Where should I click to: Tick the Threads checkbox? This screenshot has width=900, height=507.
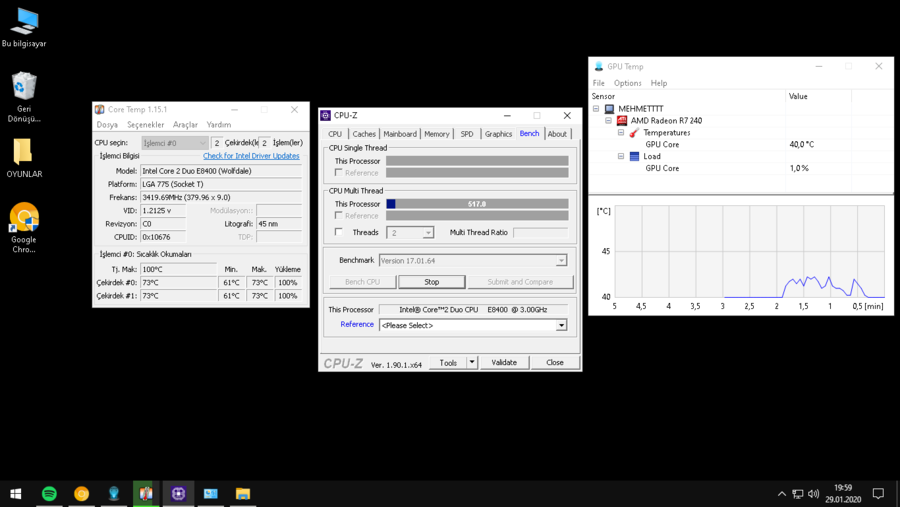click(x=339, y=232)
